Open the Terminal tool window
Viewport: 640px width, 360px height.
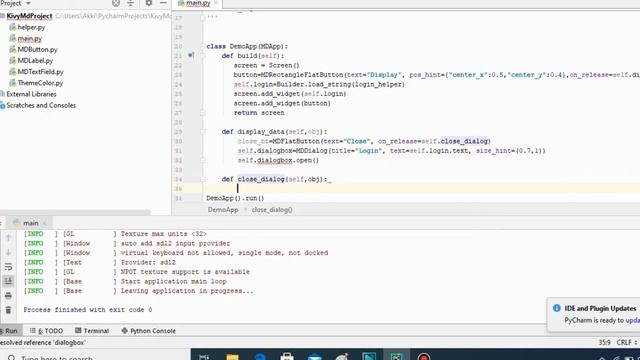[92, 331]
